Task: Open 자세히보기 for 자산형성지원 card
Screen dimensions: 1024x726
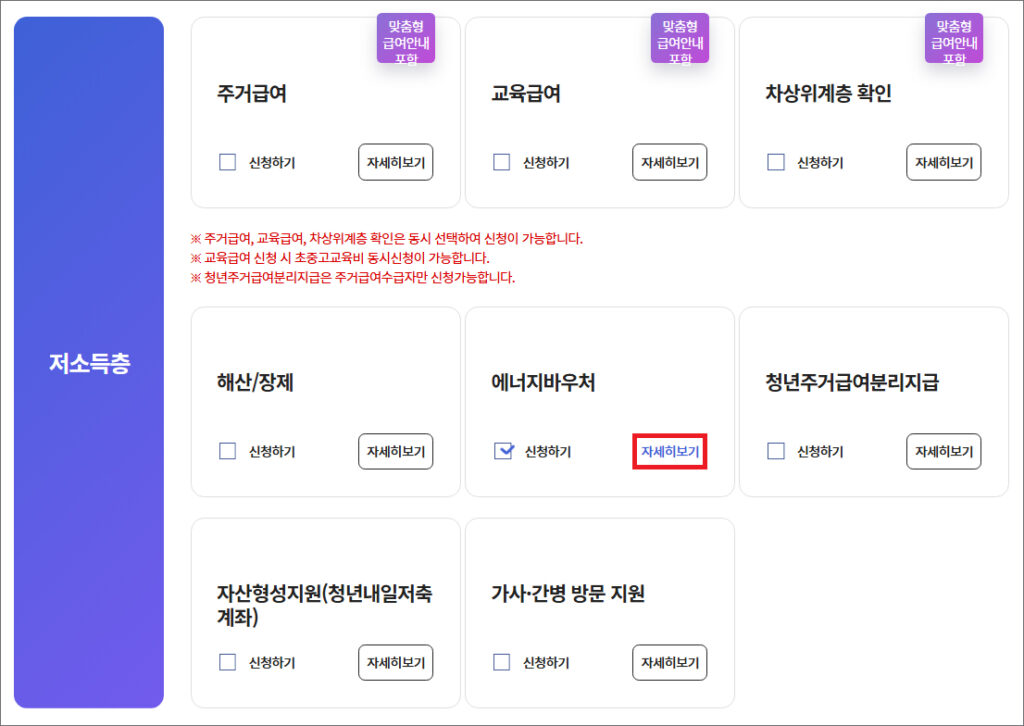Action: tap(395, 662)
